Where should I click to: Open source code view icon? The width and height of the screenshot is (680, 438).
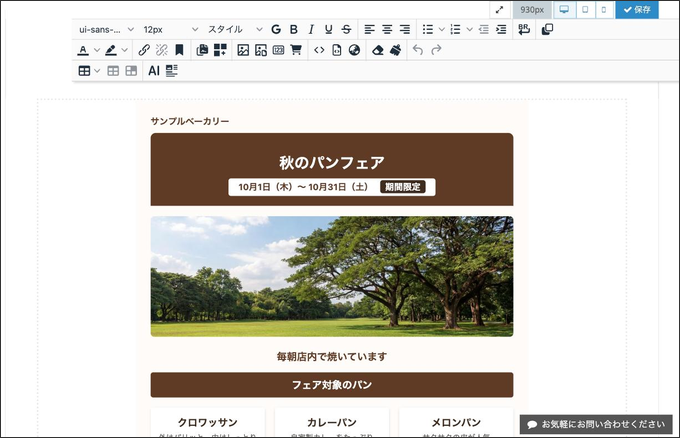pos(319,50)
